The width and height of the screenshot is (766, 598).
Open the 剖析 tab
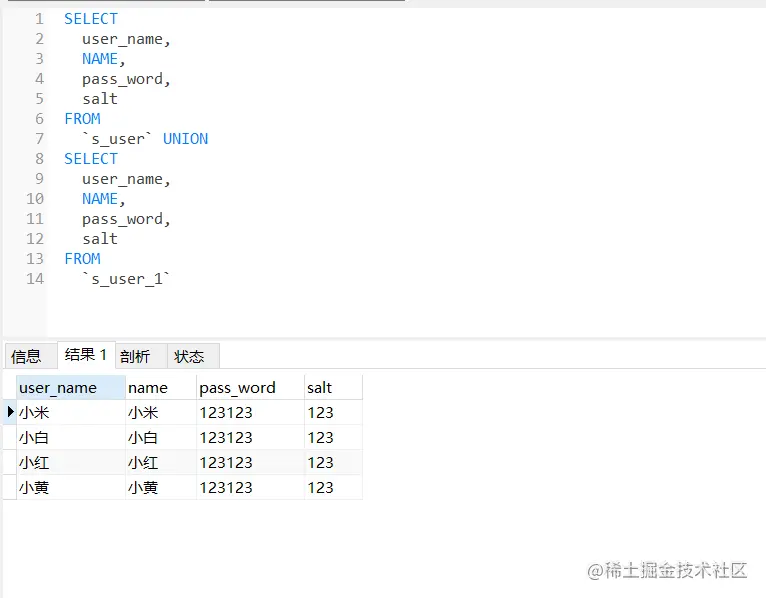(135, 356)
